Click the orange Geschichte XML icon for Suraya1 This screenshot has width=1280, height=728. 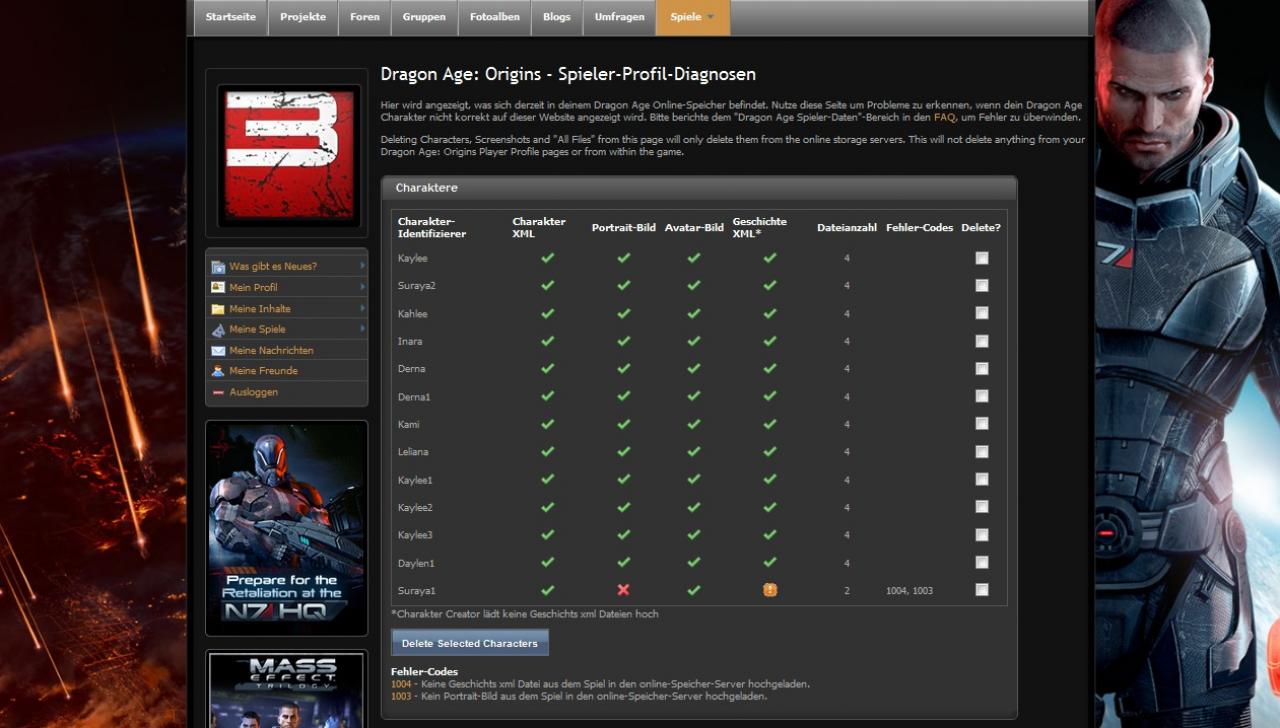click(770, 590)
